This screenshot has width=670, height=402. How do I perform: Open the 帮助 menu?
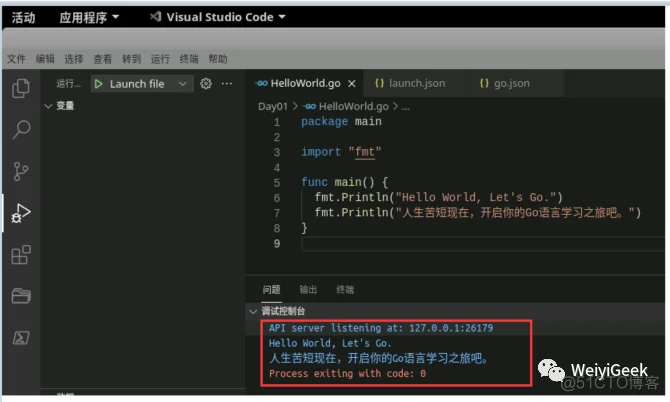[217, 59]
